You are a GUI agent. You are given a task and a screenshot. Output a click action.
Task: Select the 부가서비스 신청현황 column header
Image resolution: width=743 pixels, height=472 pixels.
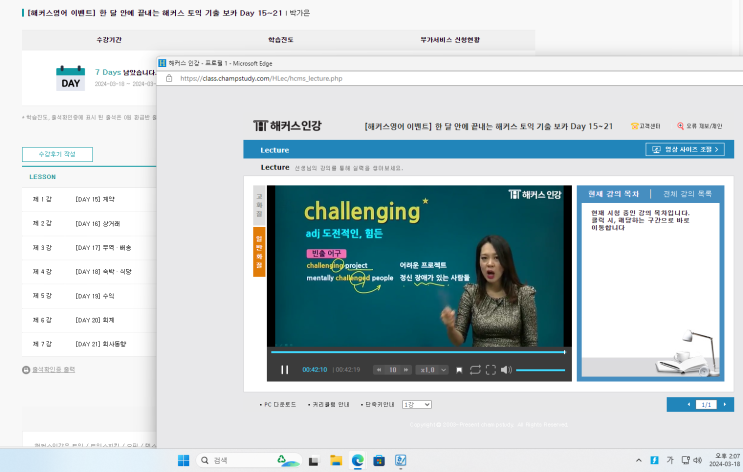450,40
